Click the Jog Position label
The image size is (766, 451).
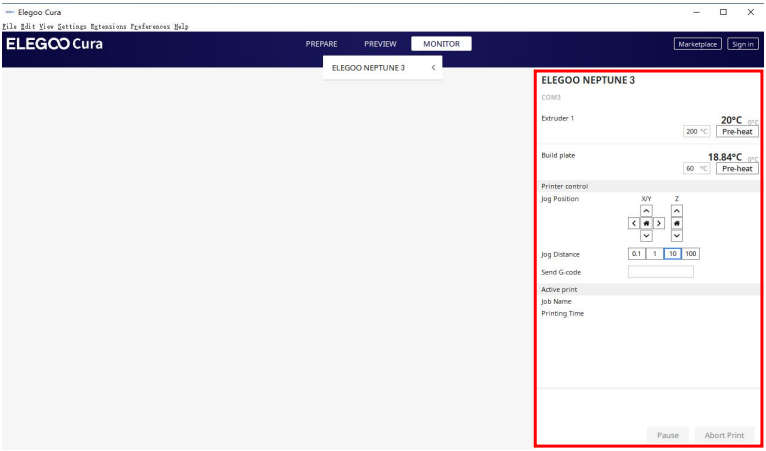point(560,199)
